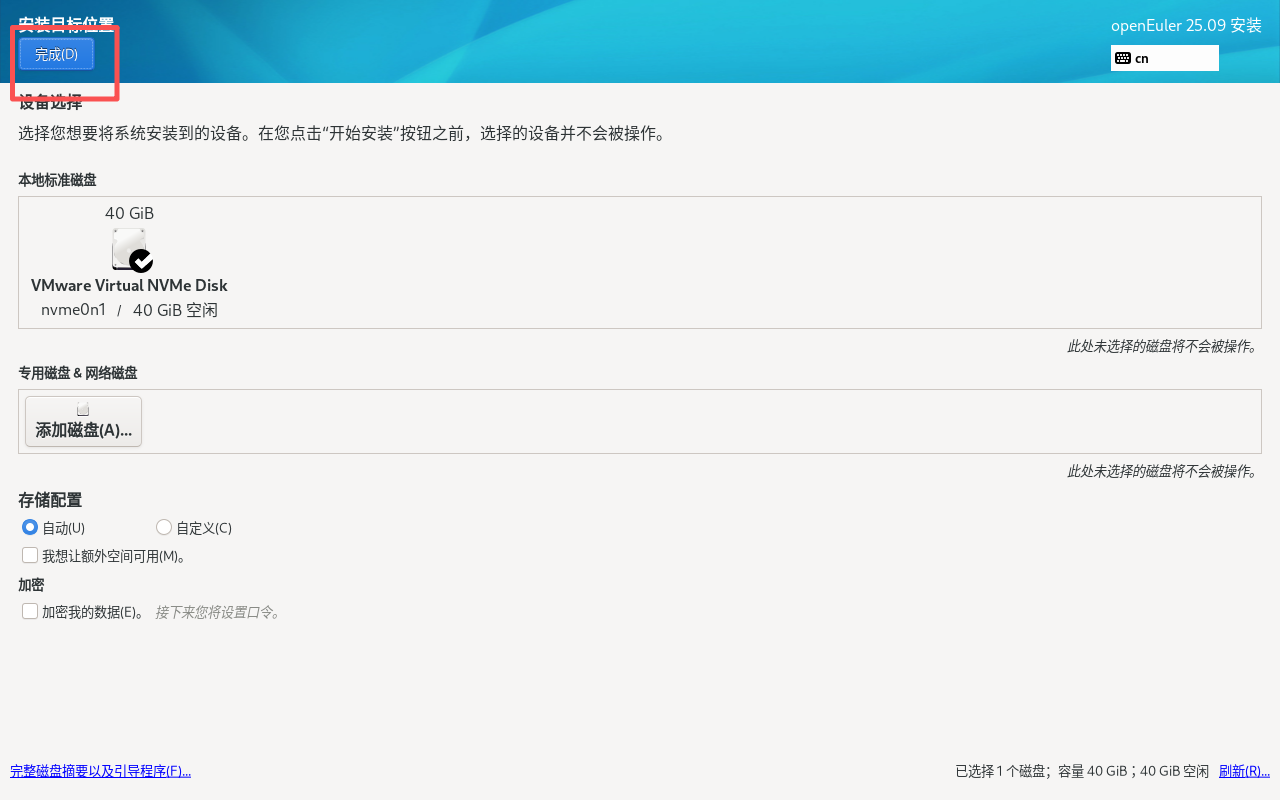Select the 自动(U) automatic storage radio button
The image size is (1280, 800).
(30, 527)
